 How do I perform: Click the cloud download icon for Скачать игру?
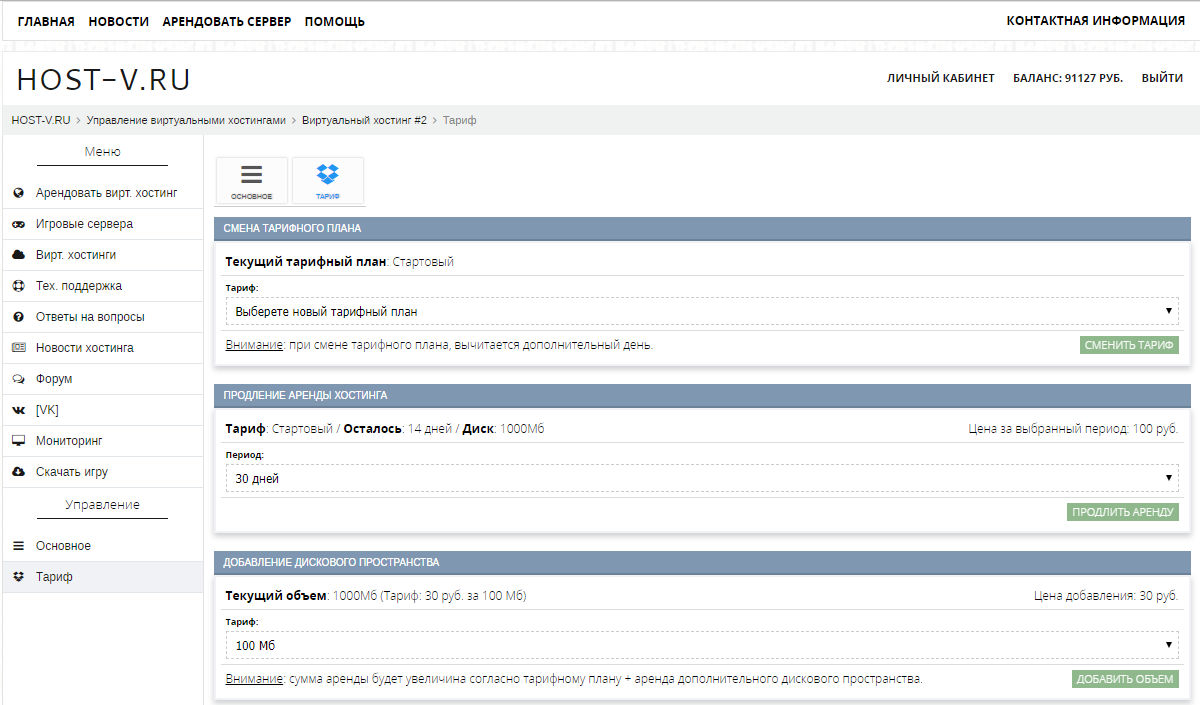point(18,472)
